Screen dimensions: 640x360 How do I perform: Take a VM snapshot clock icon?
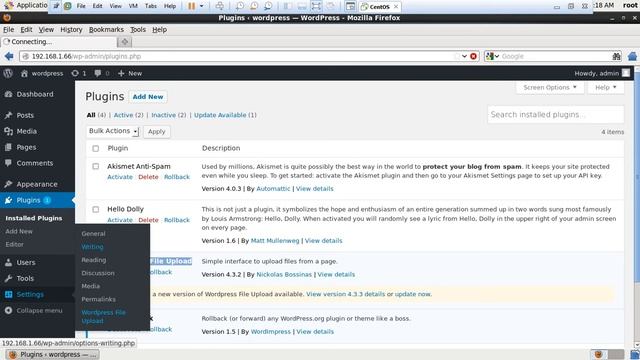tap(240, 6)
